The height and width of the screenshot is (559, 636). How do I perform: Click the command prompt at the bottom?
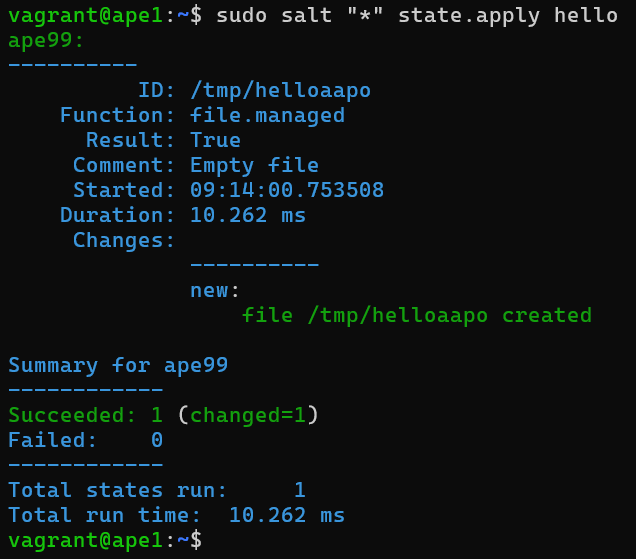coord(105,540)
